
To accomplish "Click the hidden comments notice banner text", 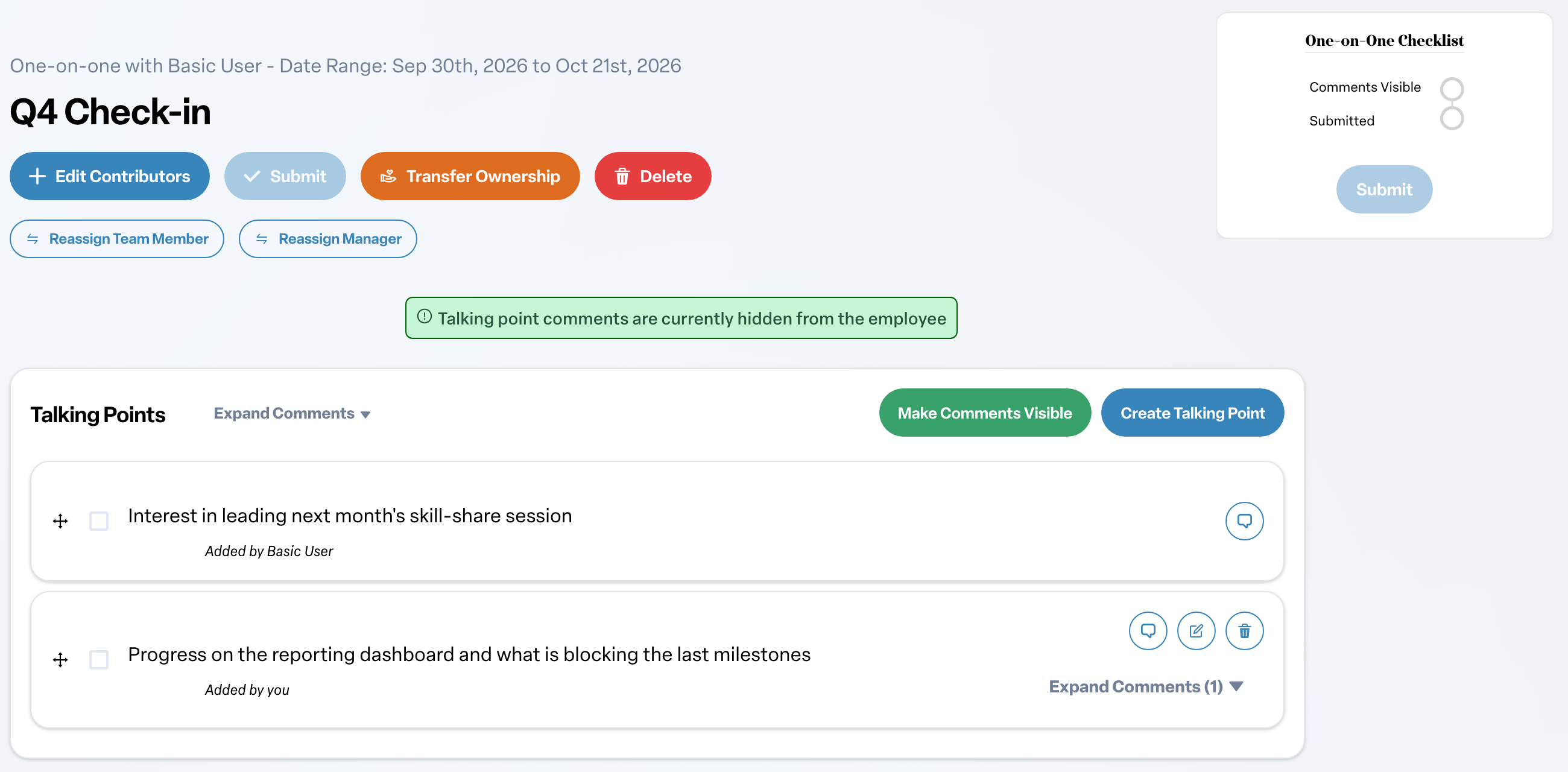I will coord(692,318).
